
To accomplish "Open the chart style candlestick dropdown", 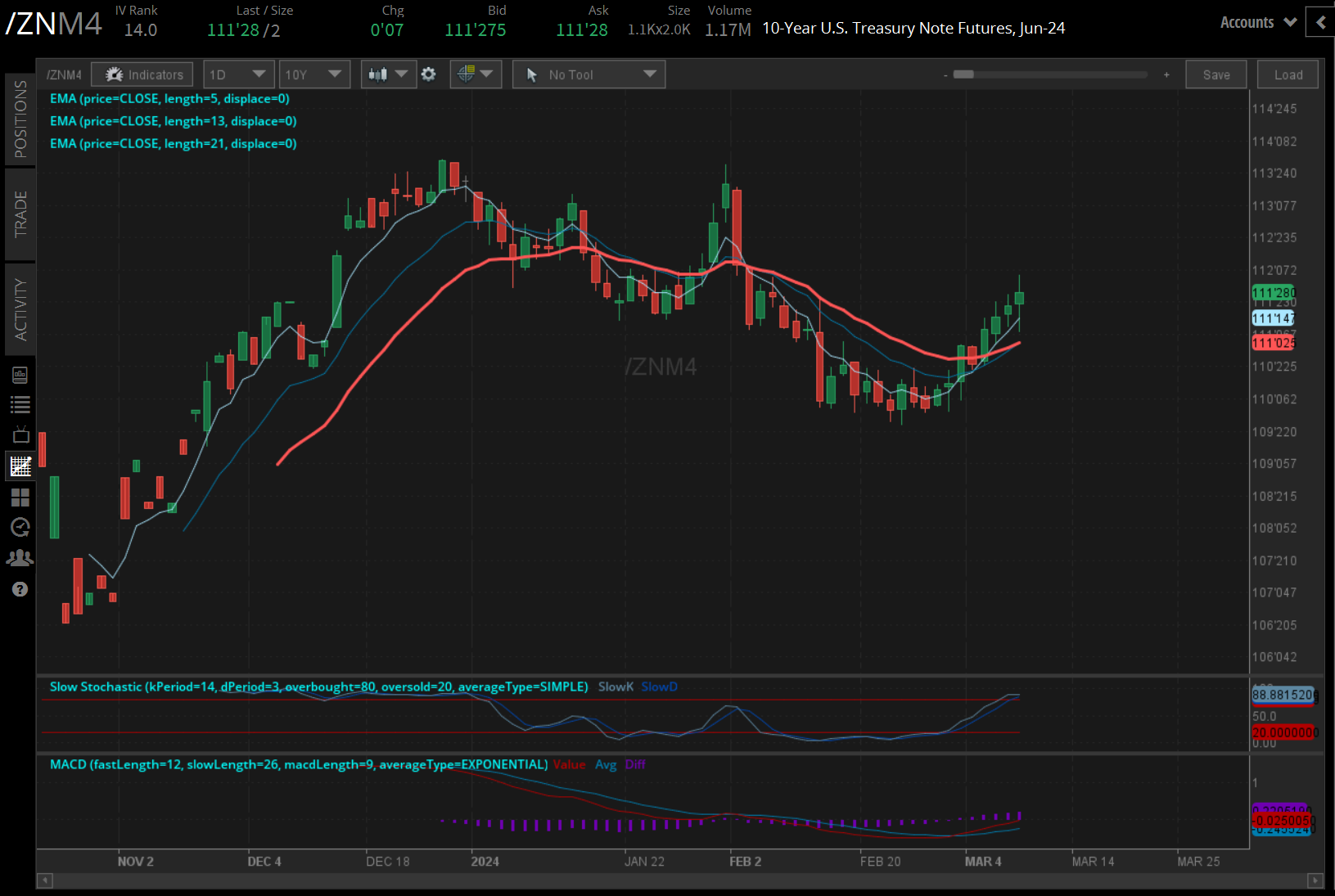I will point(389,74).
